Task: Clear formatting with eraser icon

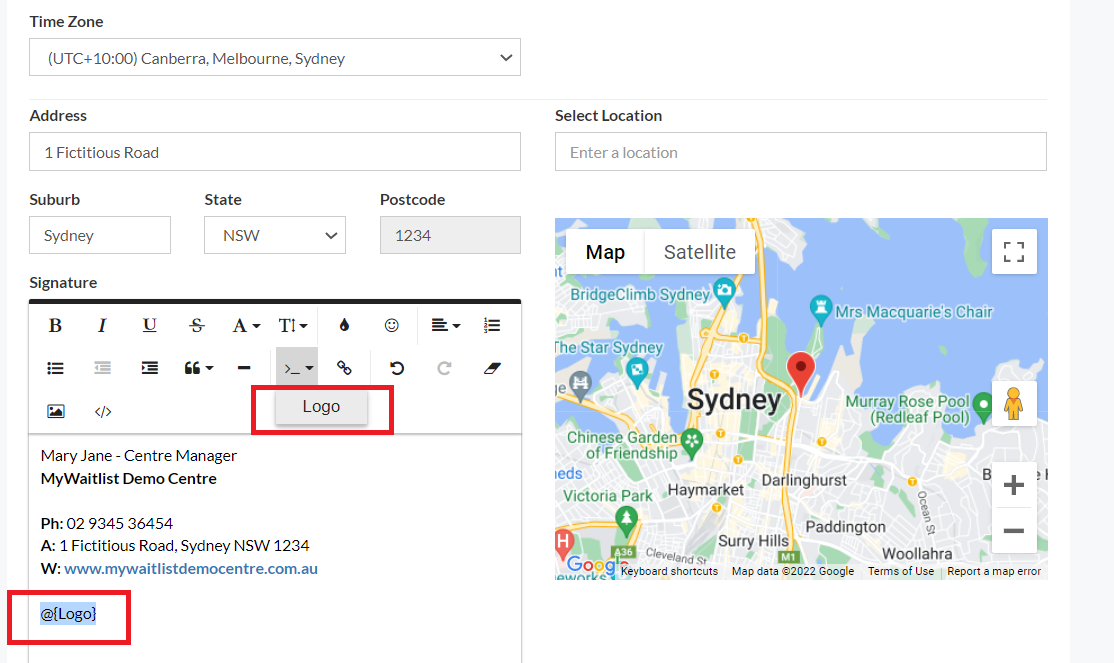Action: [492, 368]
